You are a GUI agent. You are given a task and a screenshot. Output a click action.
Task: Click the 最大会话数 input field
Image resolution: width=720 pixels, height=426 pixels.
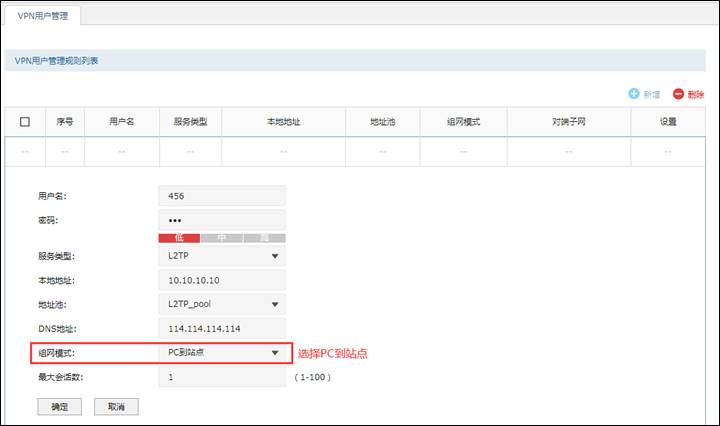tap(222, 377)
